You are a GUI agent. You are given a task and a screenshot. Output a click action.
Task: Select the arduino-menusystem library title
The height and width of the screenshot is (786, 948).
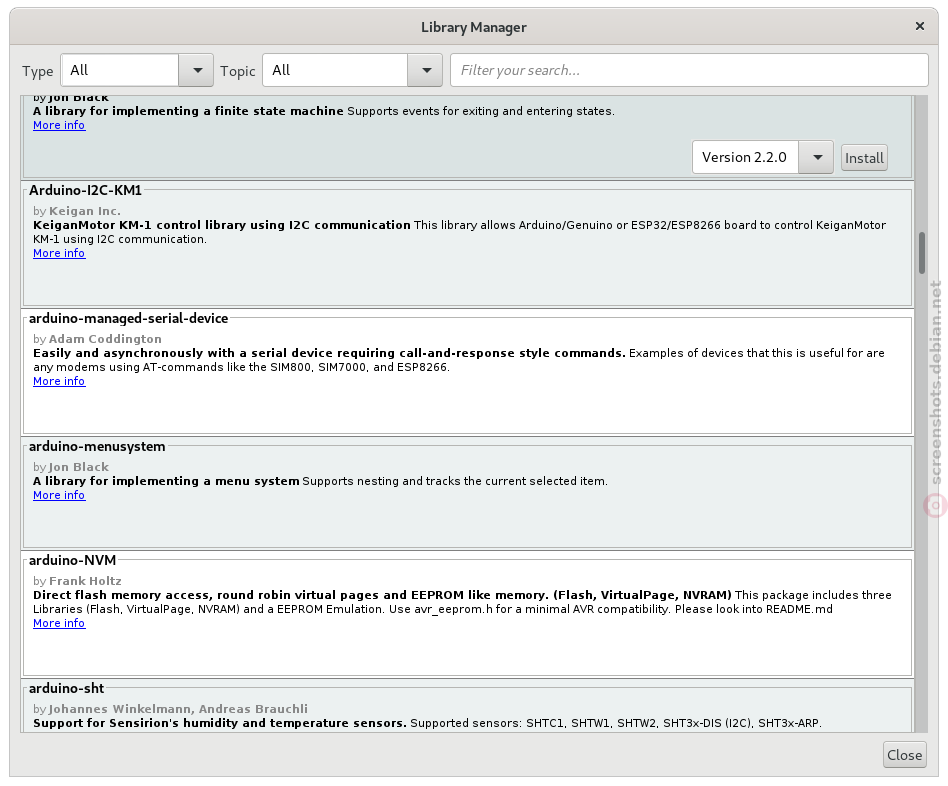click(97, 447)
